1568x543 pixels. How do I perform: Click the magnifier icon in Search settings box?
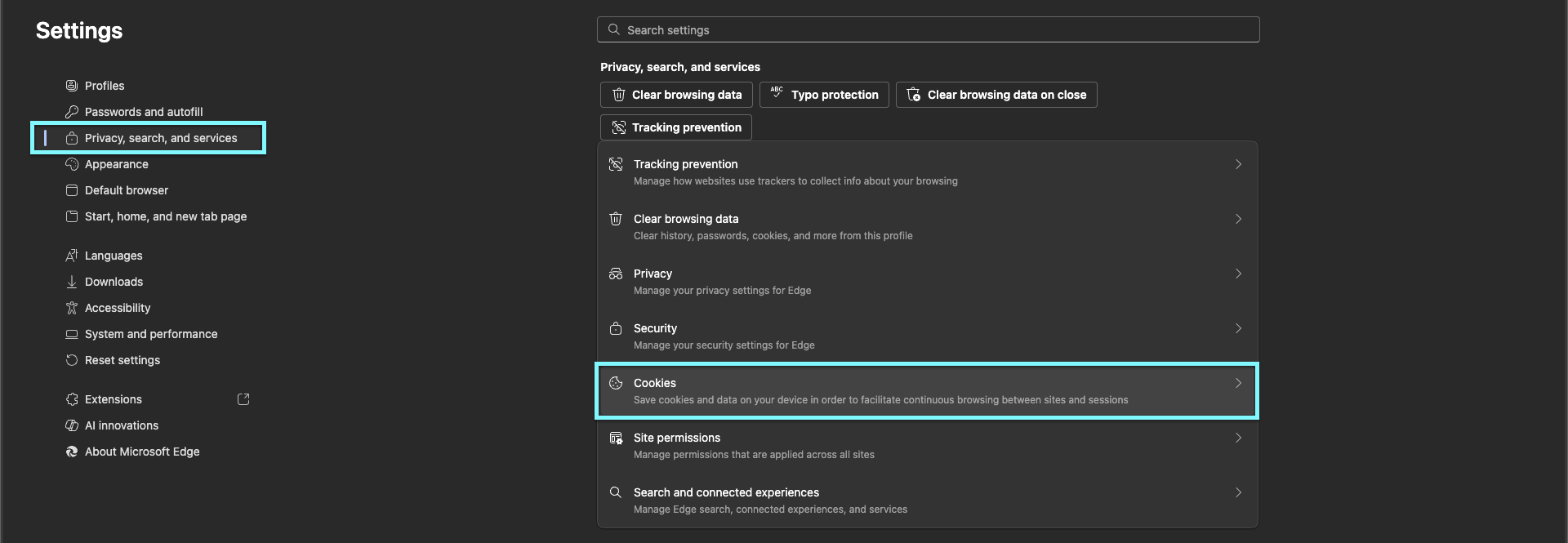tap(614, 29)
